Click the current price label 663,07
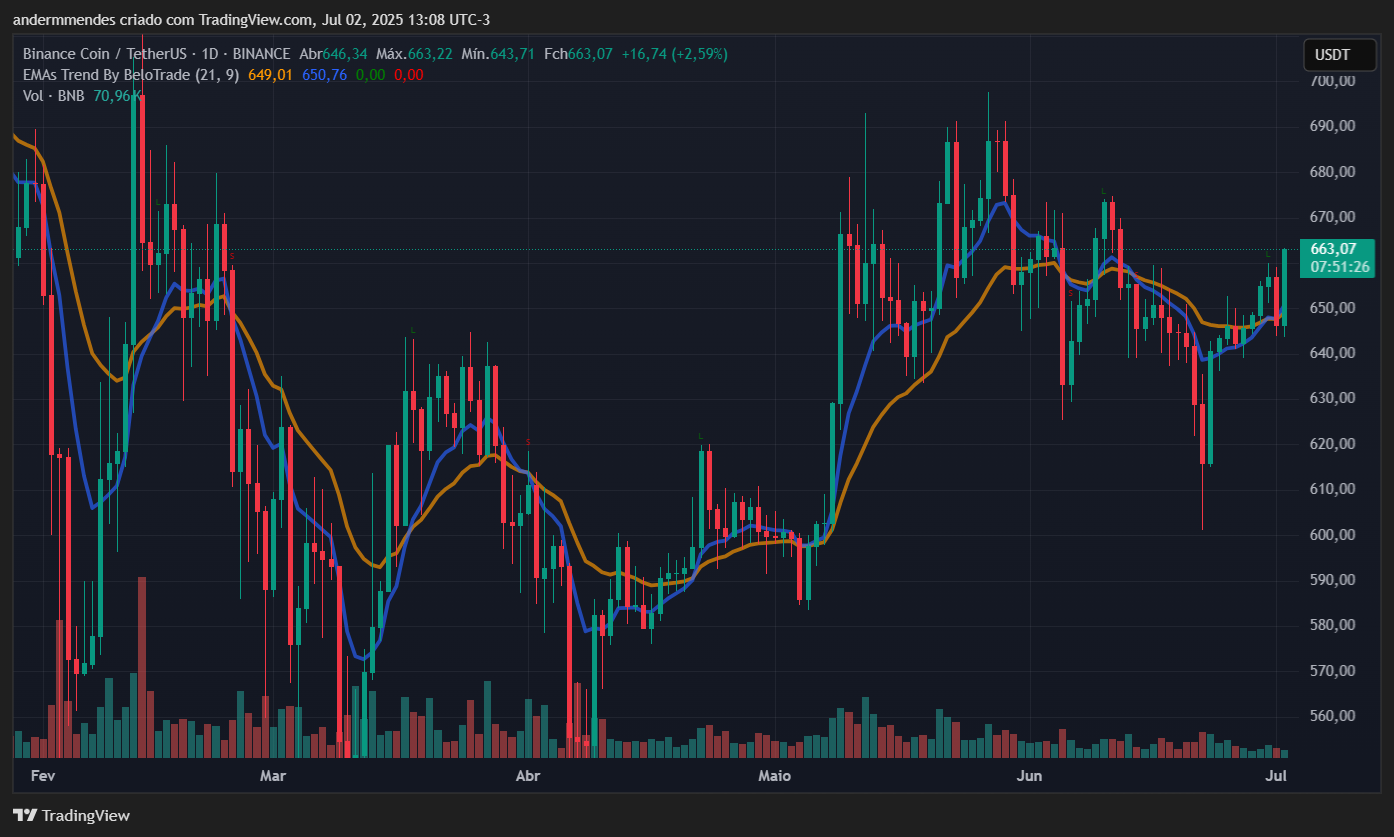Viewport: 1394px width, 837px height. [1333, 249]
